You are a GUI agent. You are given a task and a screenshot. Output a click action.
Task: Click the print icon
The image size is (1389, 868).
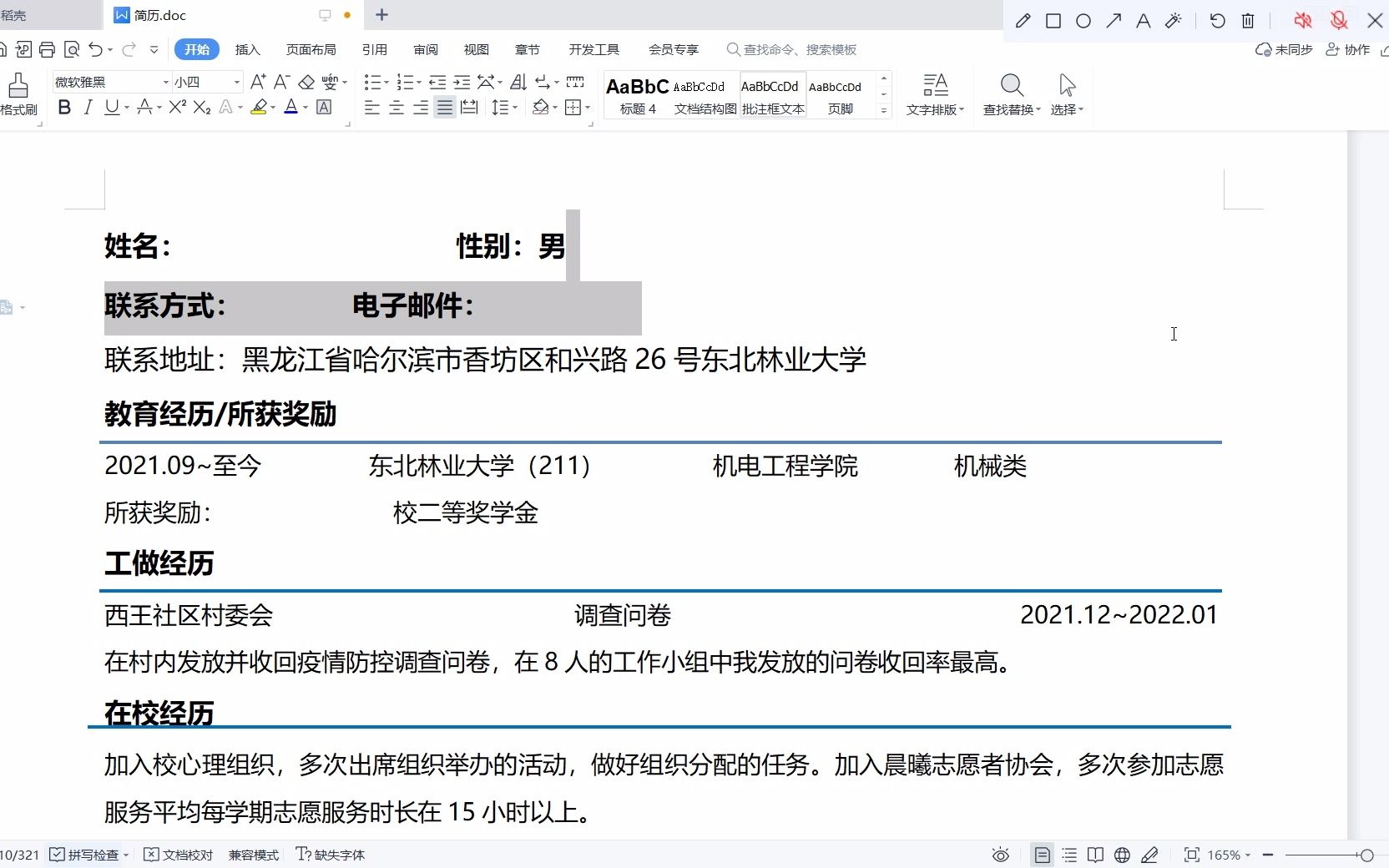click(x=48, y=49)
